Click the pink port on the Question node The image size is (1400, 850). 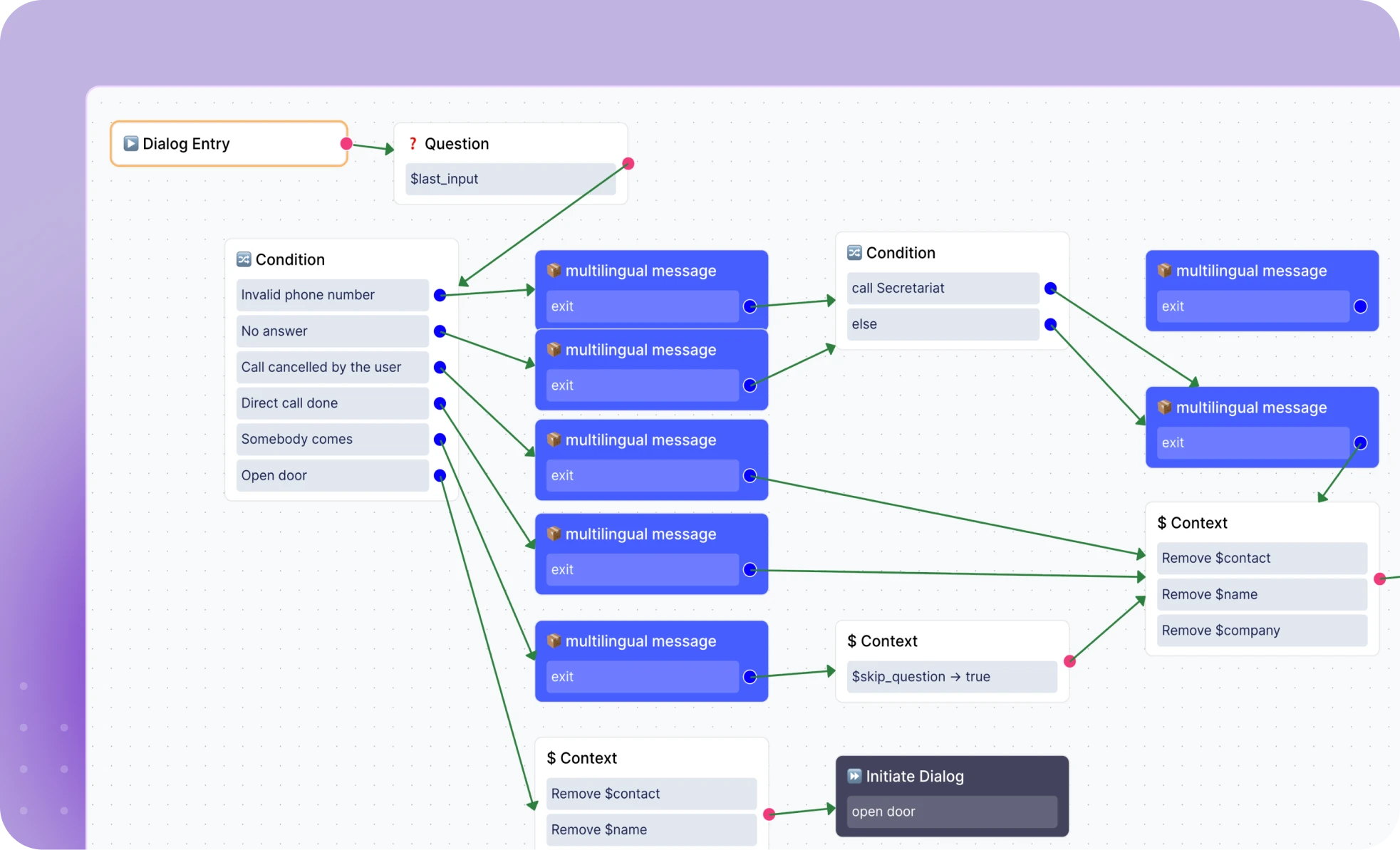point(628,164)
